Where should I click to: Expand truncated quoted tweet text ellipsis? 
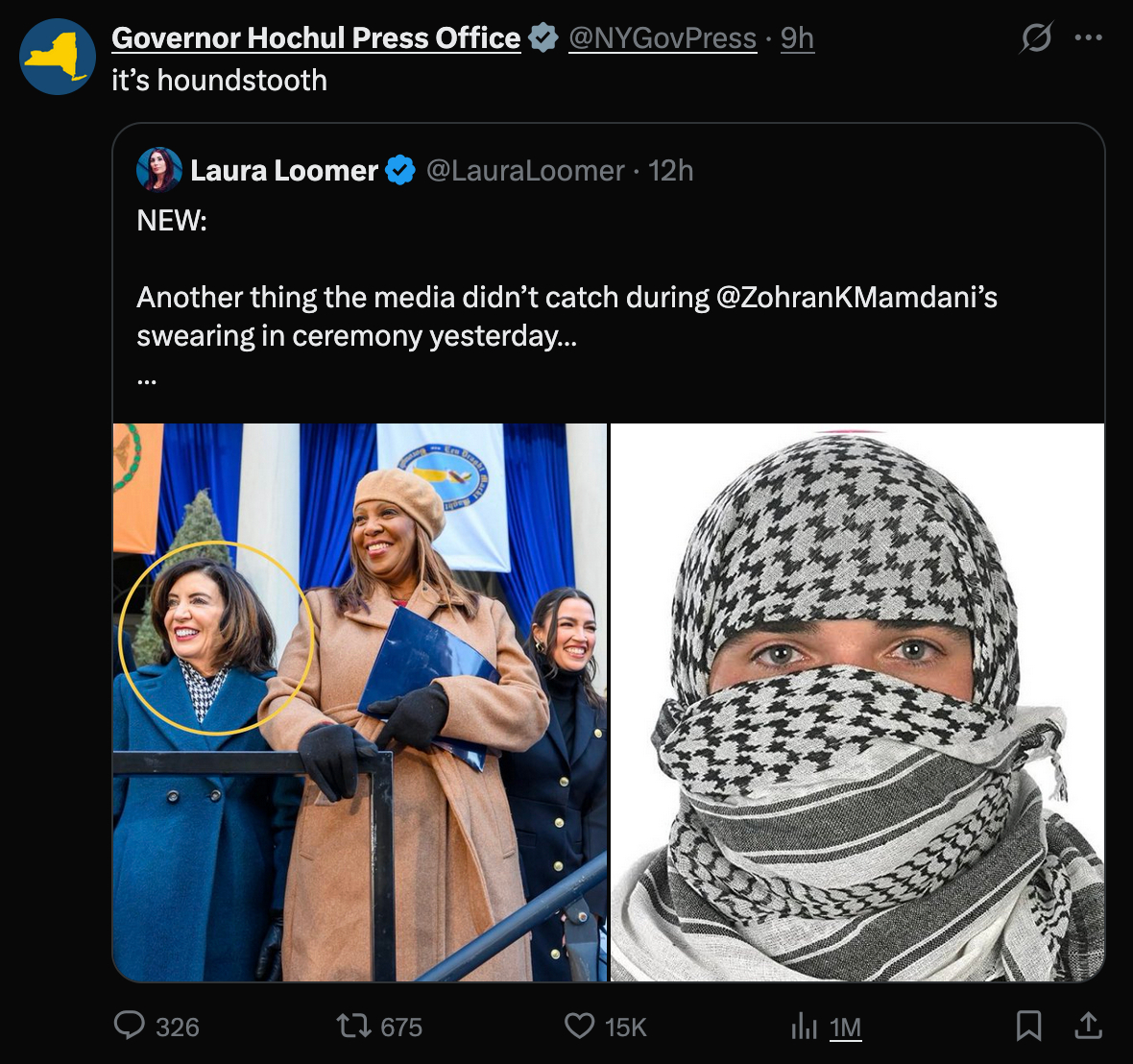(147, 377)
